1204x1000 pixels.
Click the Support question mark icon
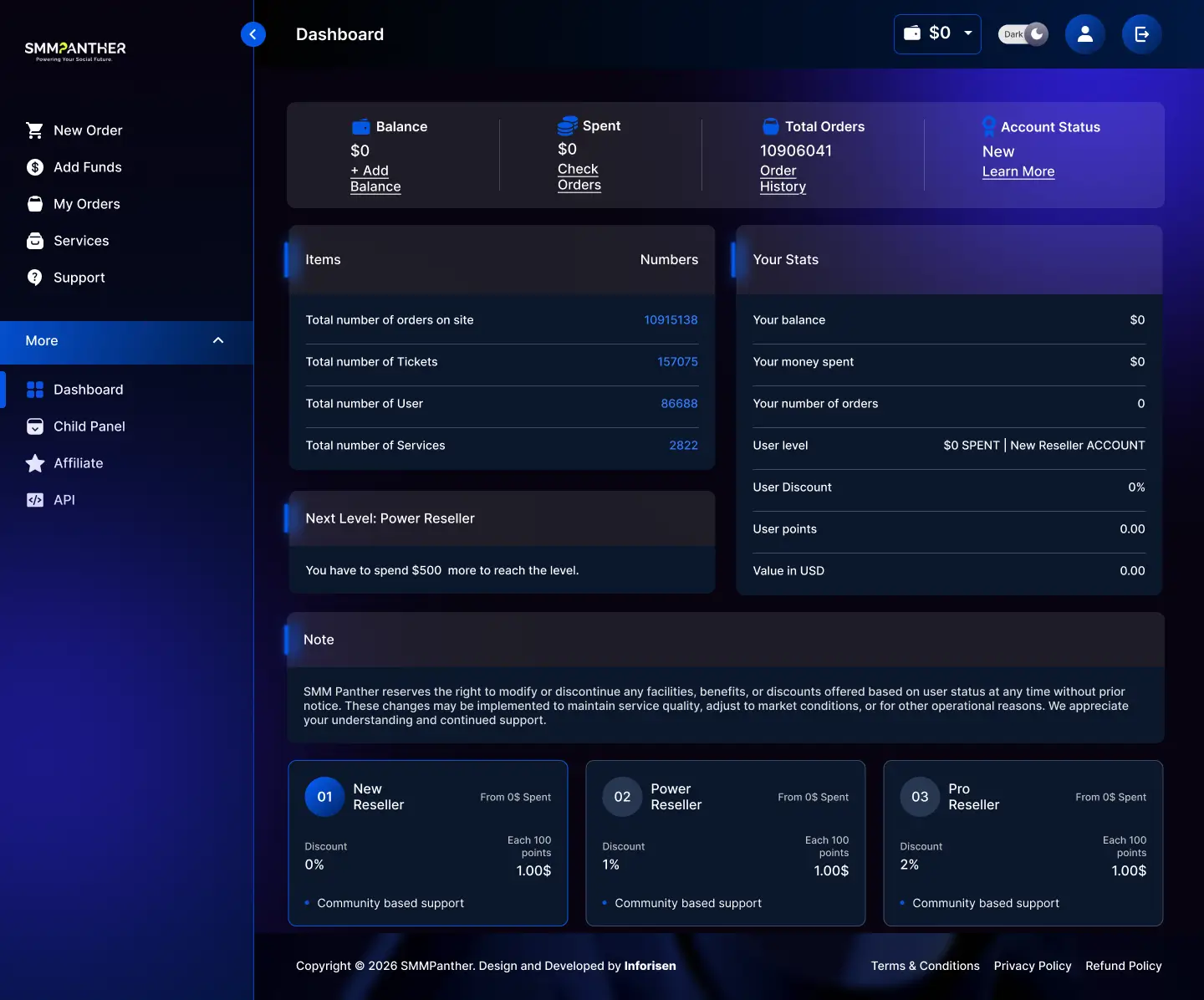(x=34, y=278)
